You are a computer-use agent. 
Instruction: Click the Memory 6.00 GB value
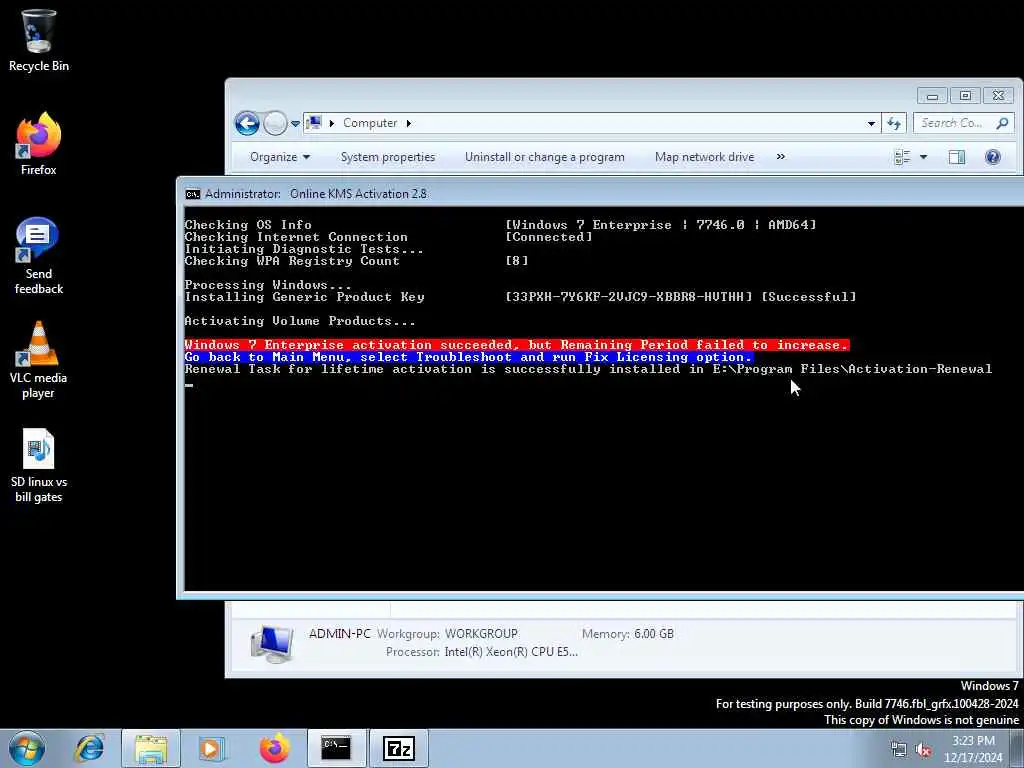point(654,633)
